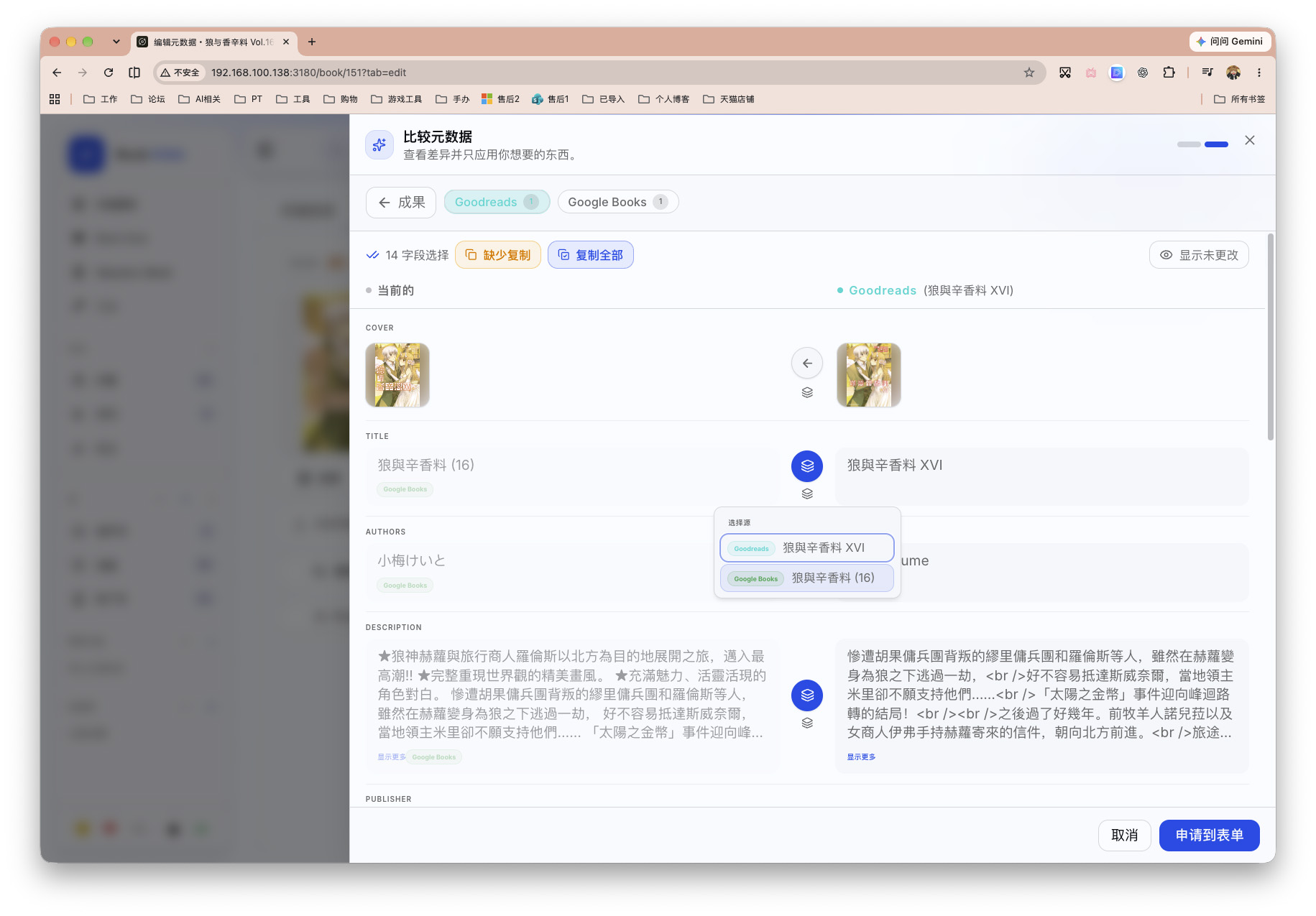Open the media controls toolbar icon
1316x916 pixels.
click(x=1207, y=73)
